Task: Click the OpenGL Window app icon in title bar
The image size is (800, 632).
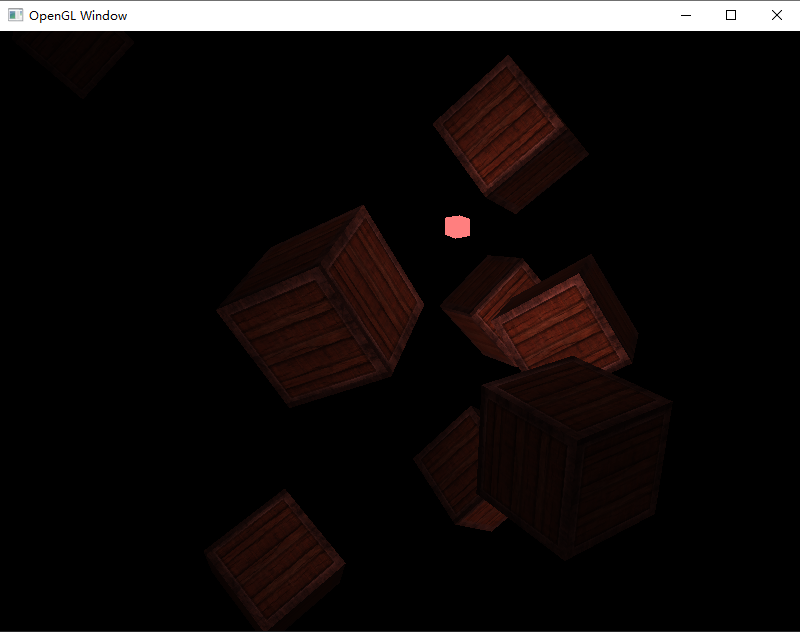Action: coord(15,15)
